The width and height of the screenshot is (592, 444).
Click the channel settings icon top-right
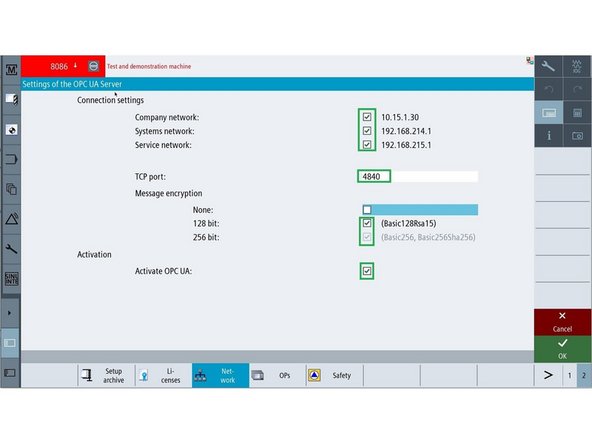point(577,66)
